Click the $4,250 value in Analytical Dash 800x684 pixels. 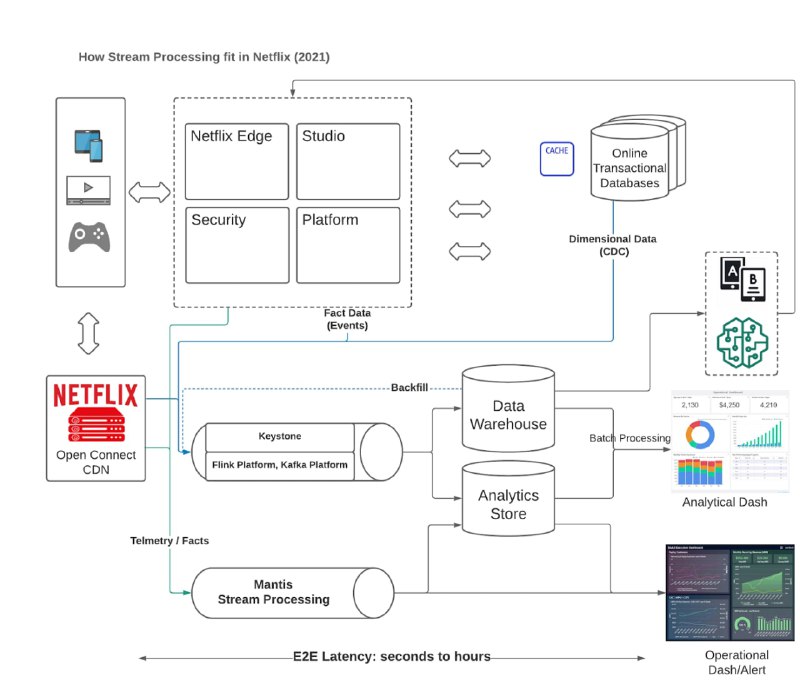point(729,404)
